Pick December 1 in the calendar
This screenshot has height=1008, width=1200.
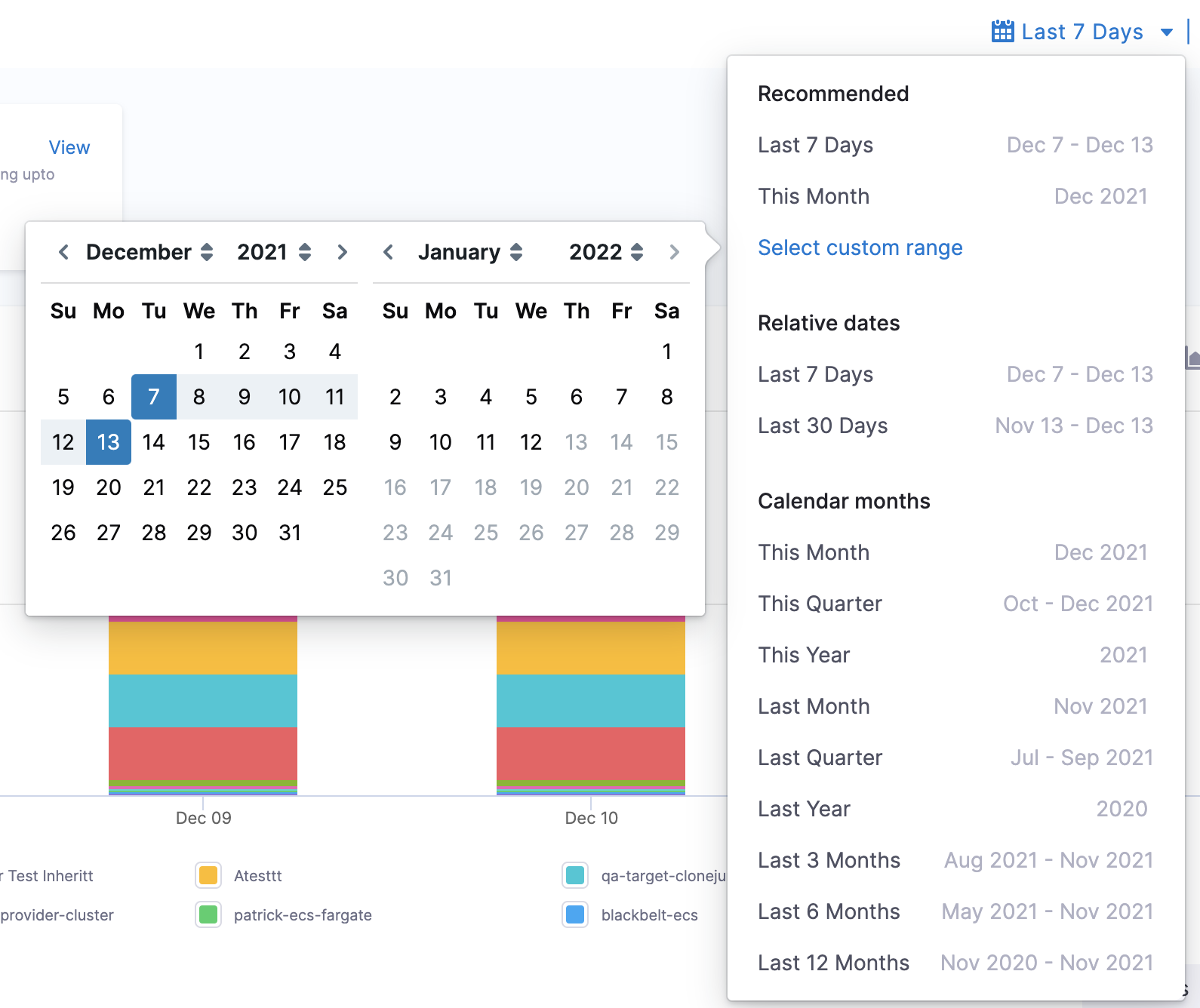(199, 352)
